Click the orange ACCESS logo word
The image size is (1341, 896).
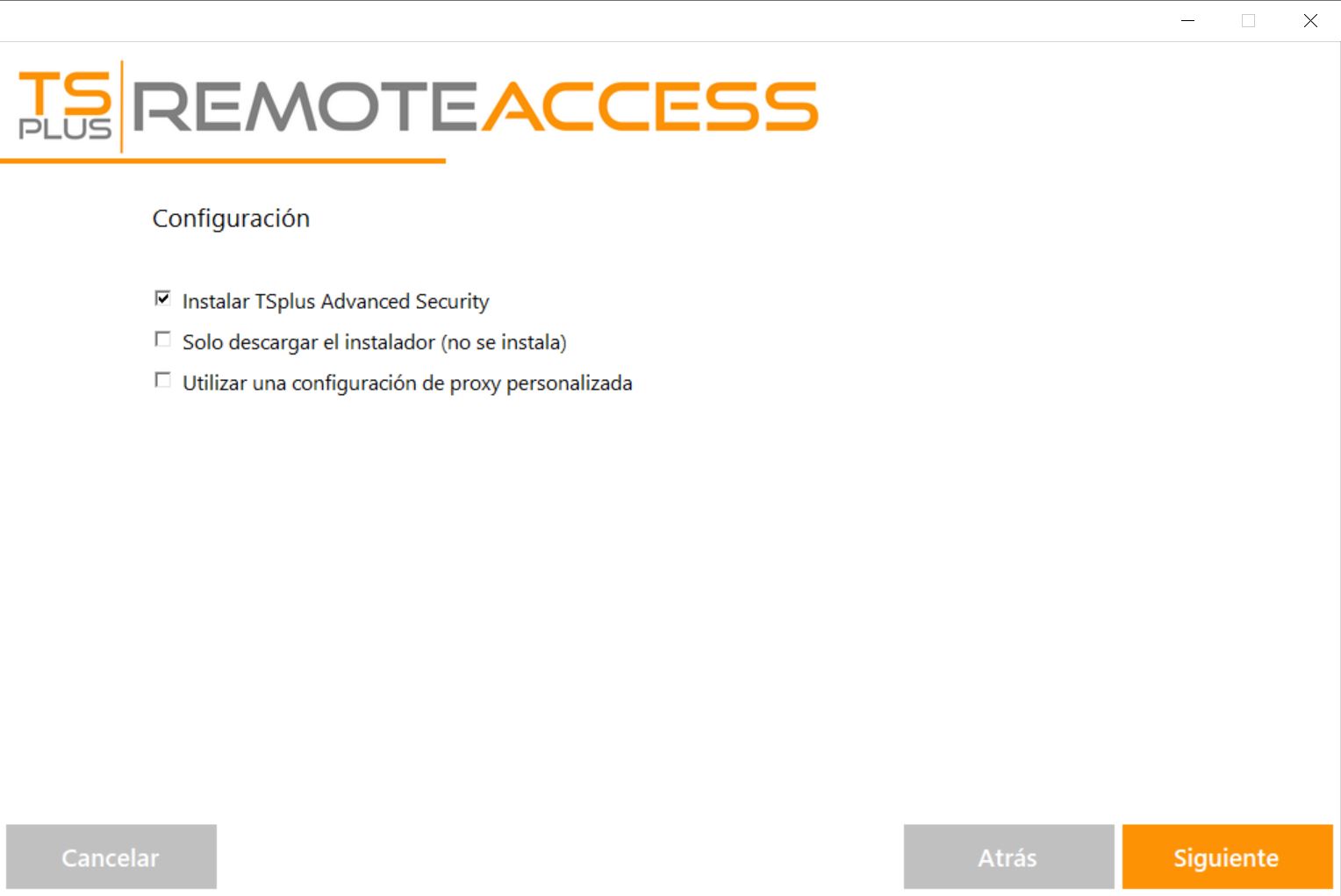point(649,107)
